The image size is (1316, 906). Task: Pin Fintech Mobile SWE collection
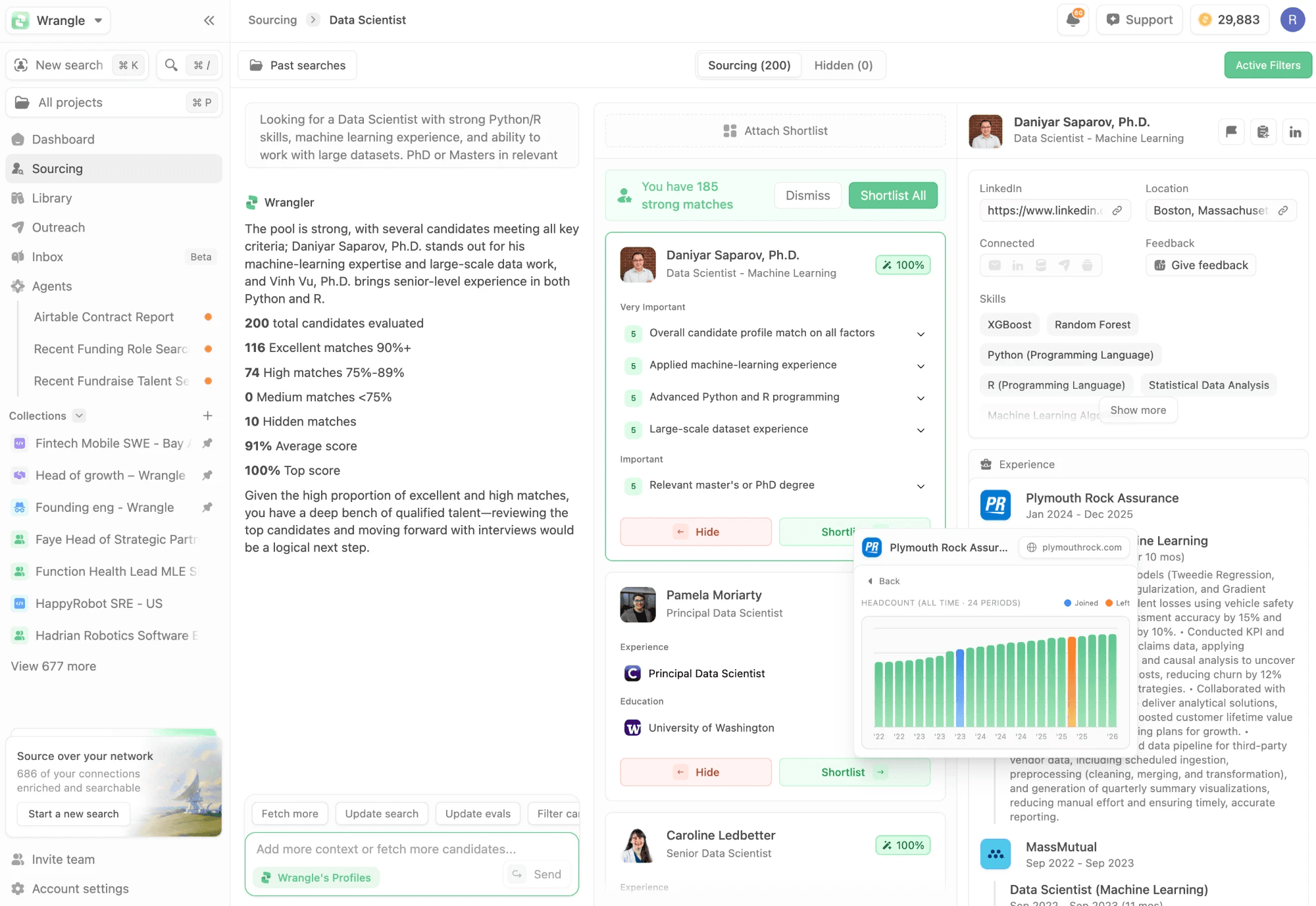point(207,443)
